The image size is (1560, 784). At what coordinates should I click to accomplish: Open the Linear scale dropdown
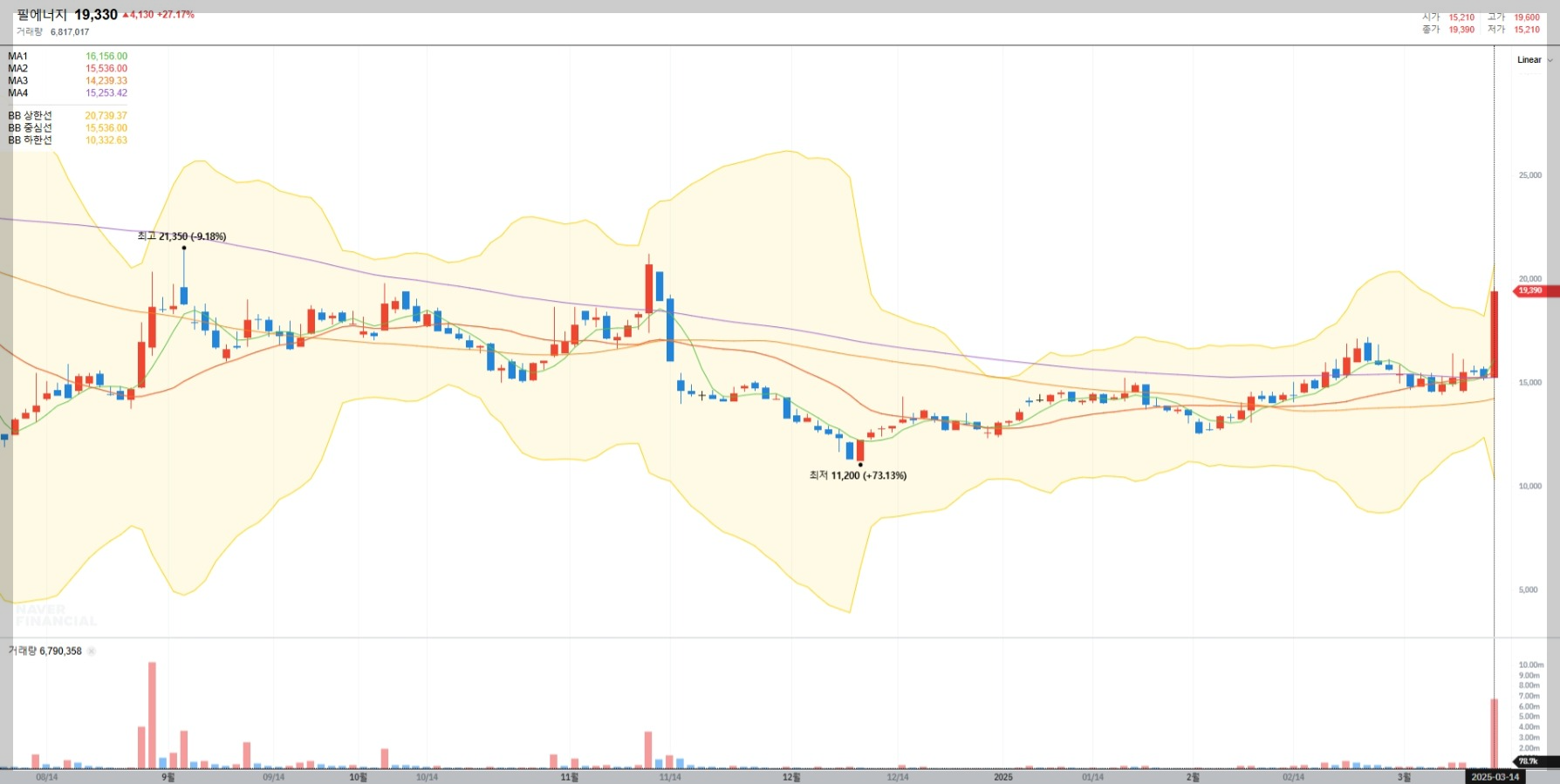pos(1535,60)
